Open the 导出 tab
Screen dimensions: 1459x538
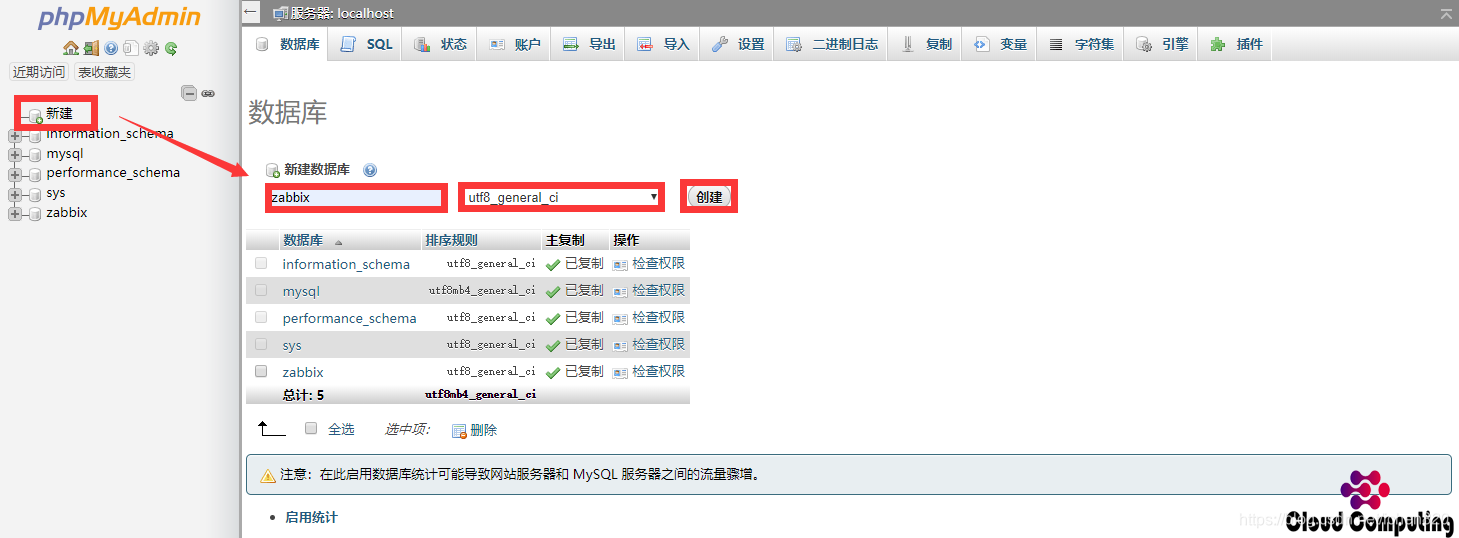pos(588,44)
